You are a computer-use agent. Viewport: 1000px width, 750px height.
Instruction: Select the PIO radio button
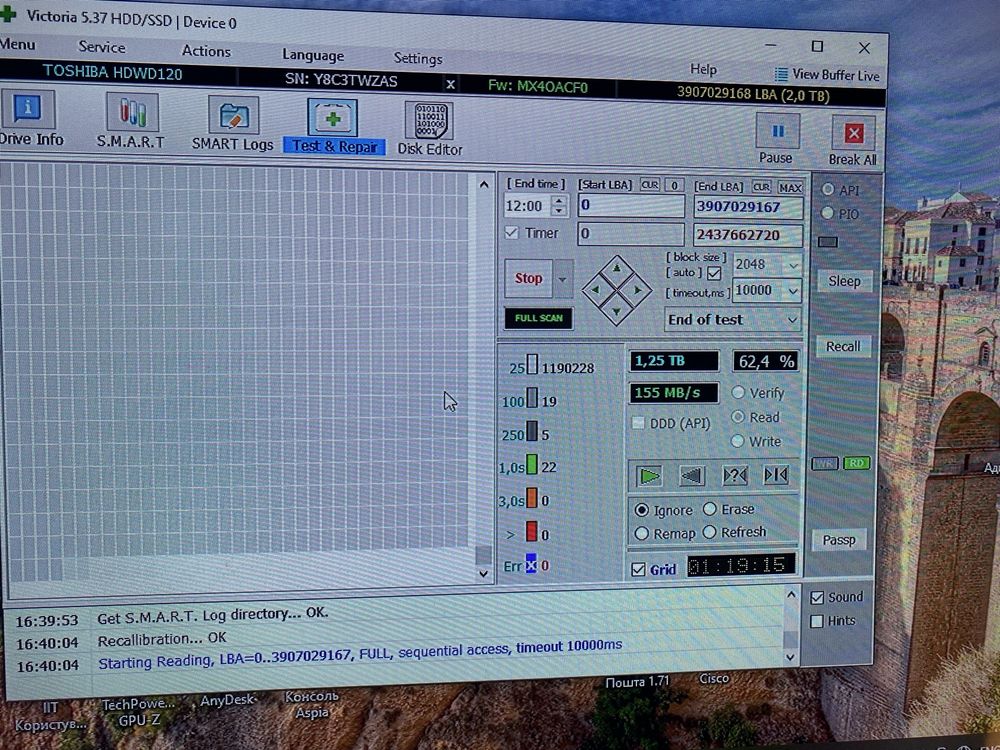click(827, 213)
